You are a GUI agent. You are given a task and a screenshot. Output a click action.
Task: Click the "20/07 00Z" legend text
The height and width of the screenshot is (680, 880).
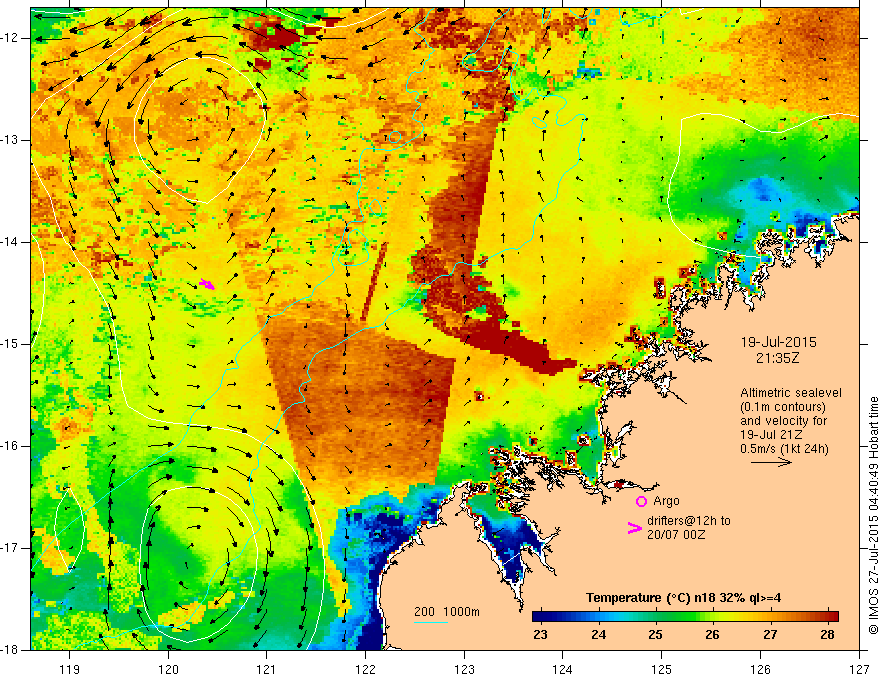pyautogui.click(x=676, y=535)
